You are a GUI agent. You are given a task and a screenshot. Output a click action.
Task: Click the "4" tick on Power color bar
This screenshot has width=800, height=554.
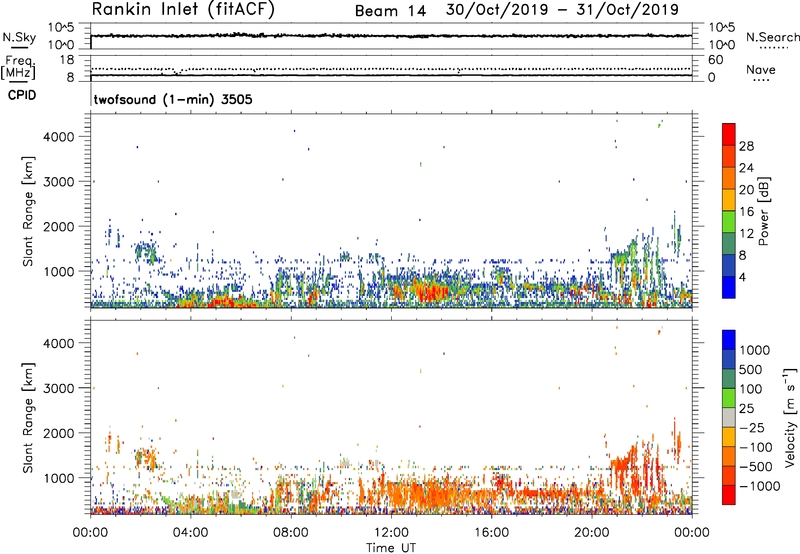coord(742,278)
